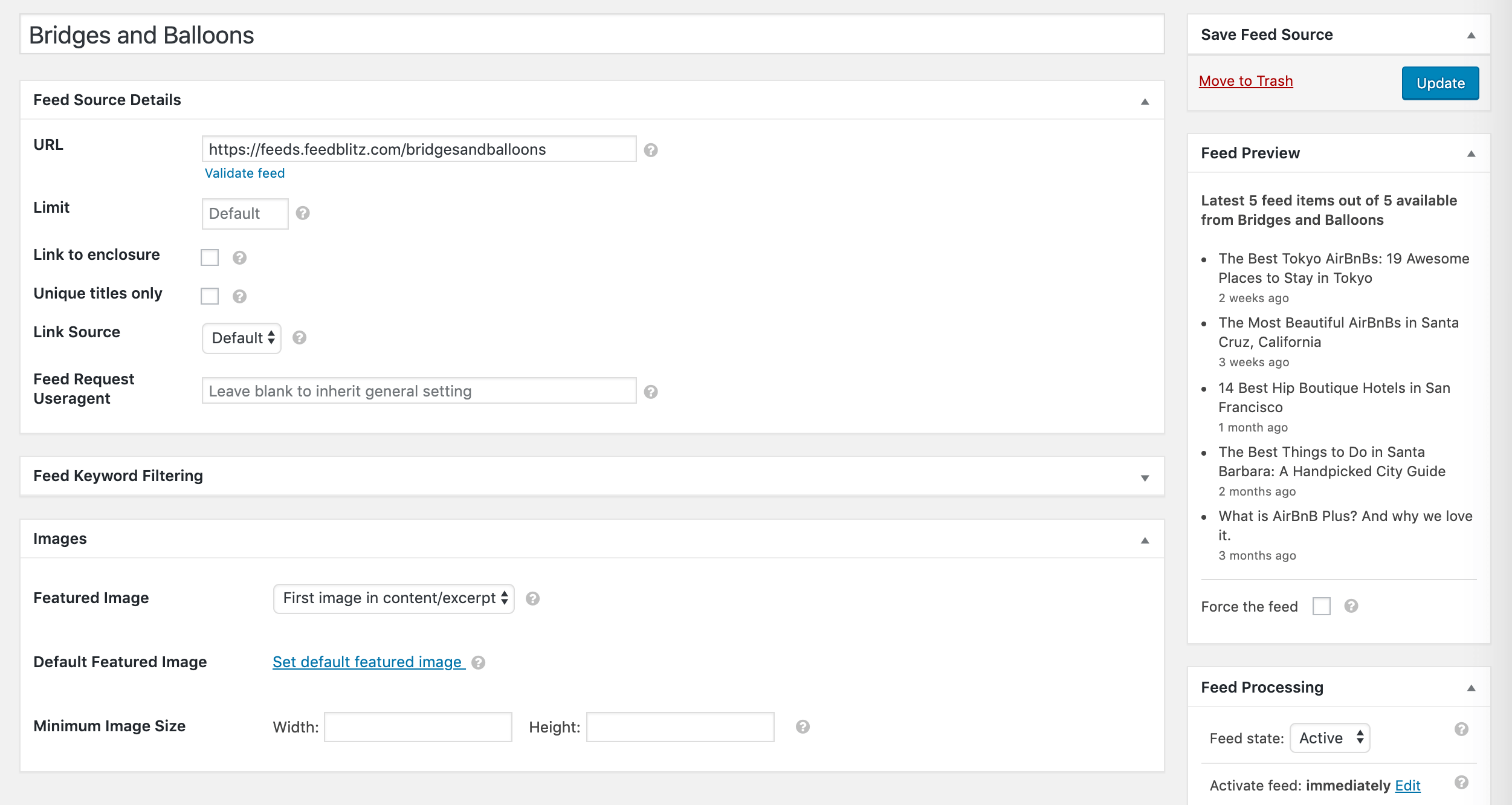Click Set default featured image link

[x=369, y=662]
